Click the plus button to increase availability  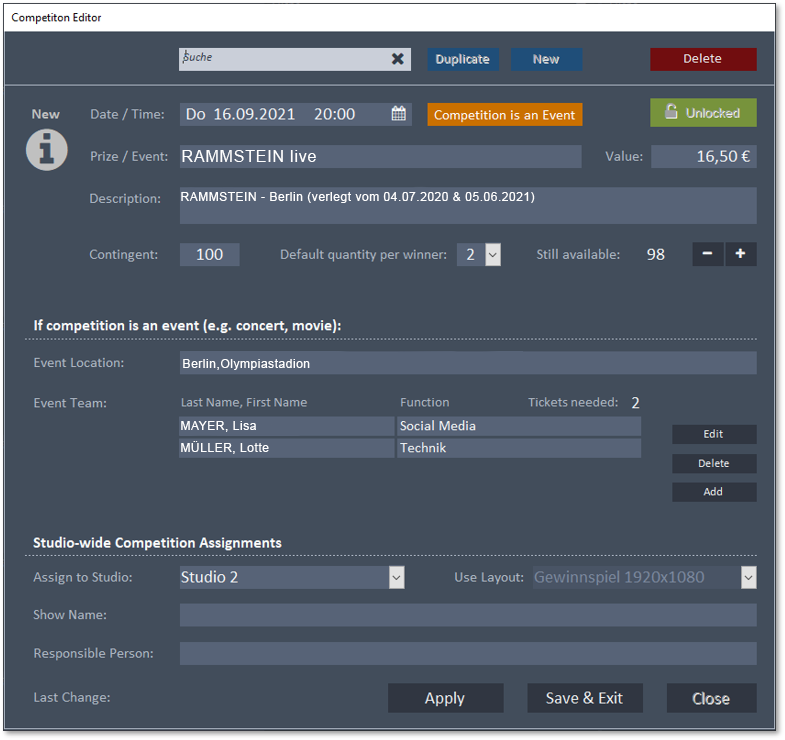point(740,254)
